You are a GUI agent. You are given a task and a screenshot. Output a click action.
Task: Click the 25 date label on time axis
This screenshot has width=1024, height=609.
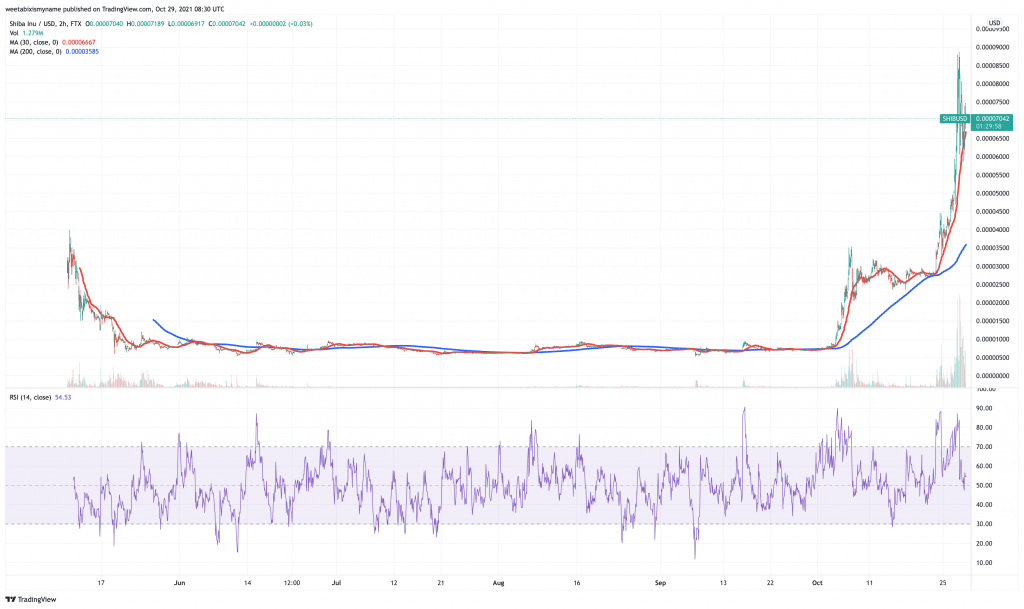tap(942, 583)
